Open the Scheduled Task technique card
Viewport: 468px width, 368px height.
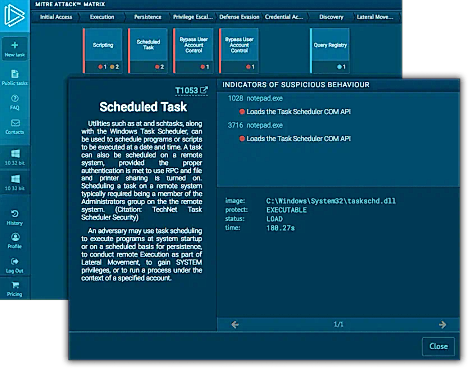click(x=148, y=50)
